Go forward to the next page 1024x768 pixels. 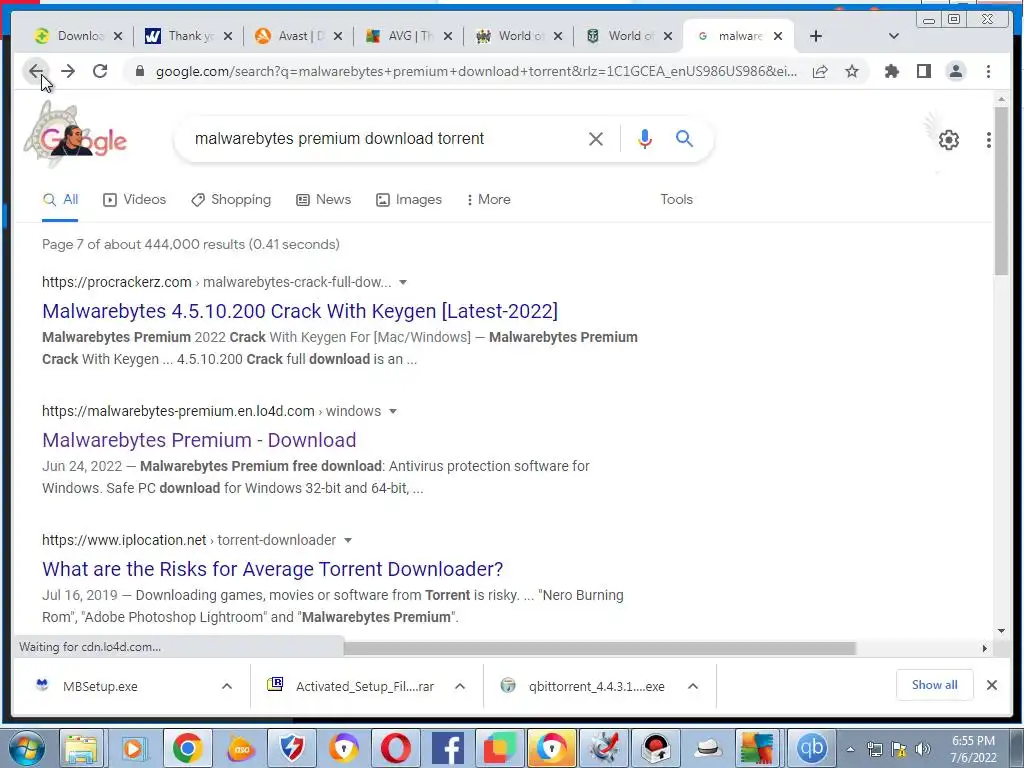[68, 71]
